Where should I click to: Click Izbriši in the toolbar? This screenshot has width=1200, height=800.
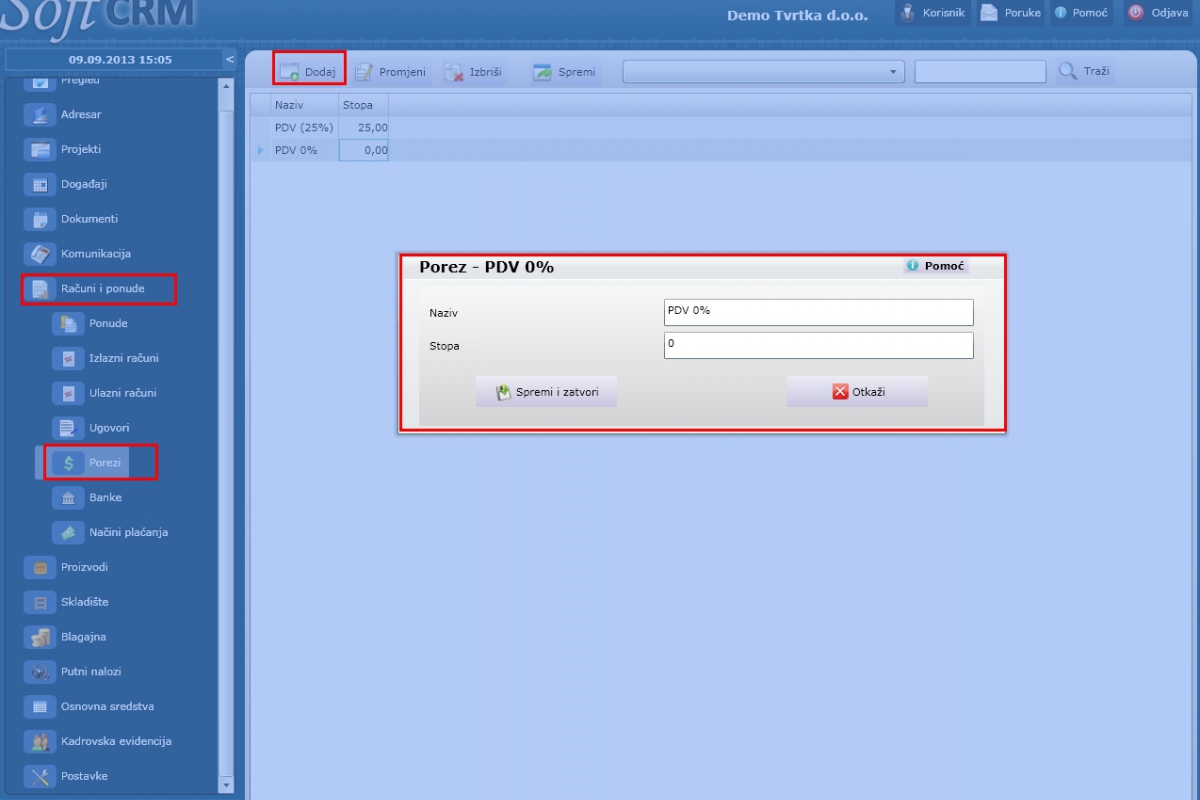pos(473,72)
